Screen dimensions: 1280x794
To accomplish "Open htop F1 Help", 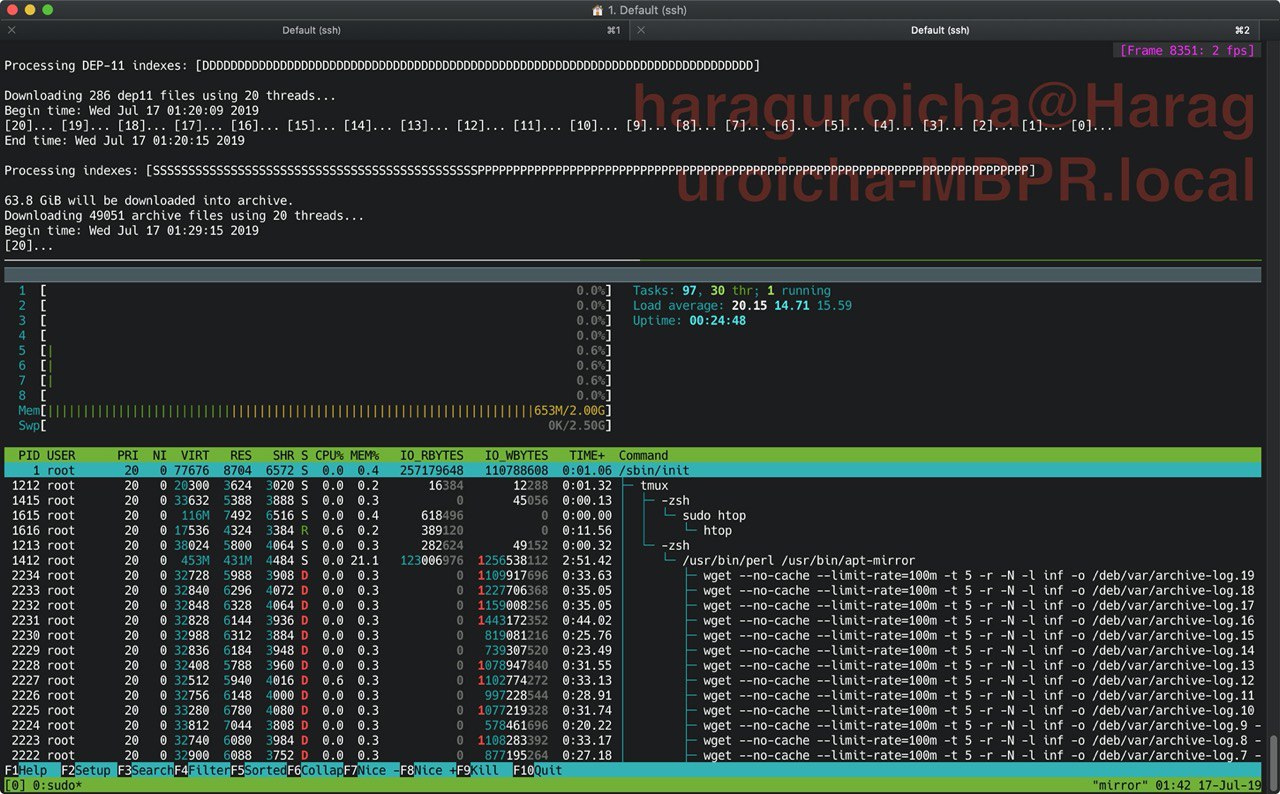I will (x=25, y=771).
